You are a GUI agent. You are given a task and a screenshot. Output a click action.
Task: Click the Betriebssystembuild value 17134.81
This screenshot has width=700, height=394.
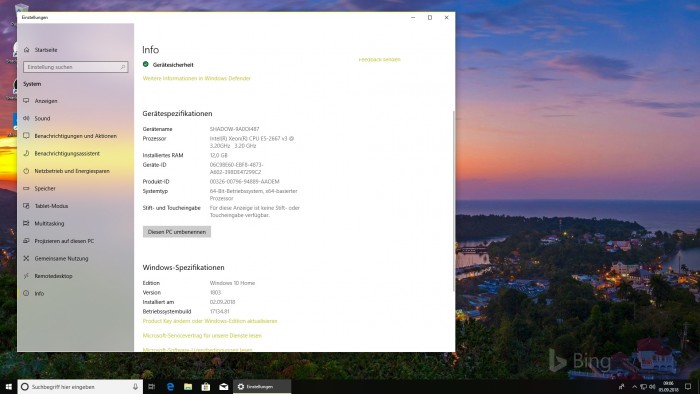pyautogui.click(x=220, y=311)
